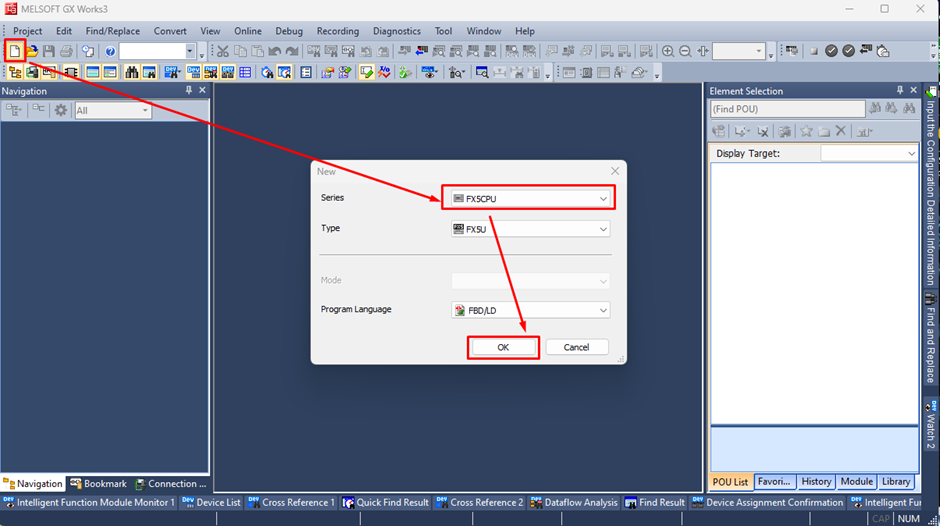The width and height of the screenshot is (940, 526).
Task: Click the blue question mark help icon
Action: [110, 52]
